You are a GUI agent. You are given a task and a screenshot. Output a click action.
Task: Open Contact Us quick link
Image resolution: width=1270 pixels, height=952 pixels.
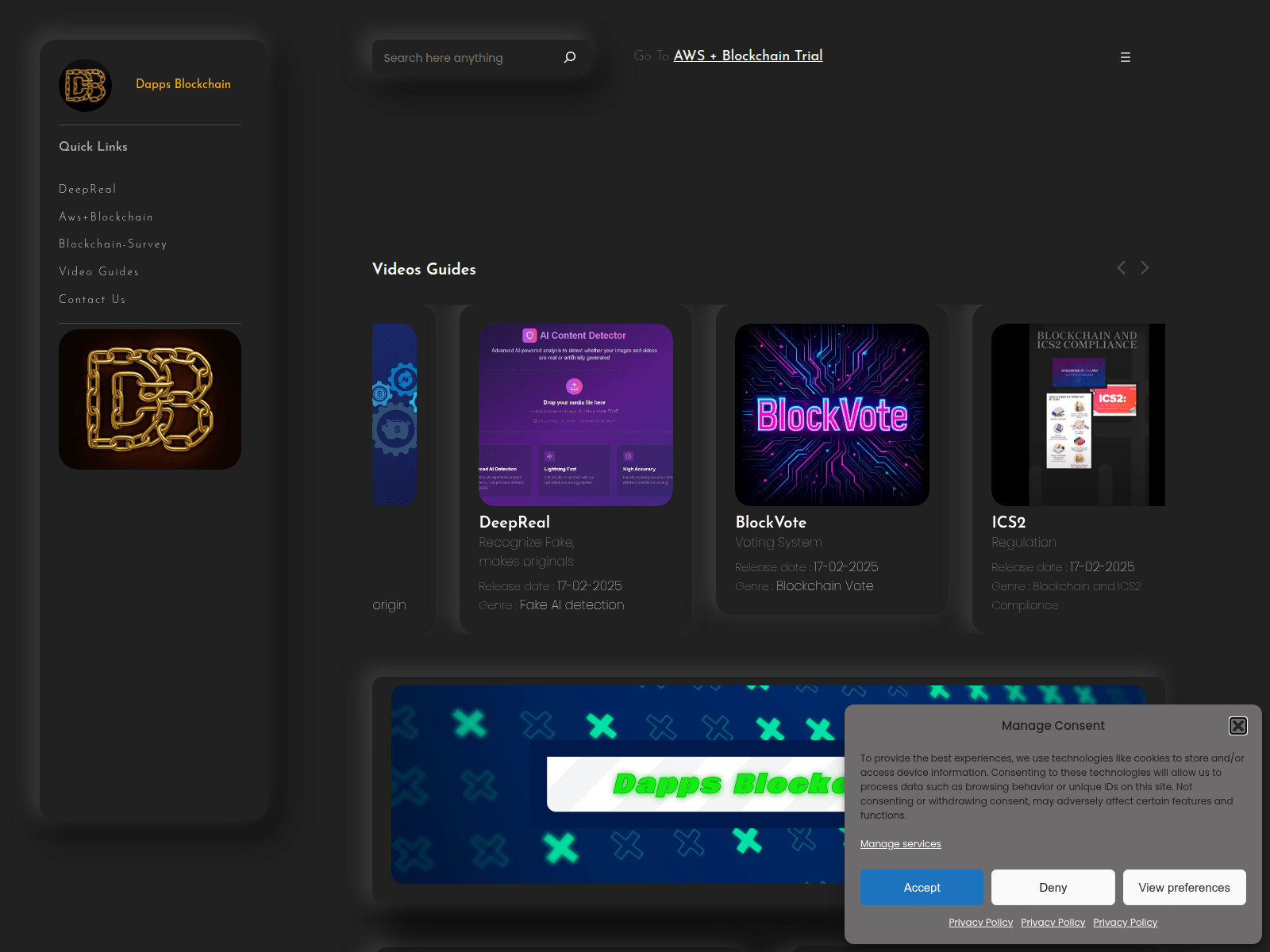click(92, 299)
